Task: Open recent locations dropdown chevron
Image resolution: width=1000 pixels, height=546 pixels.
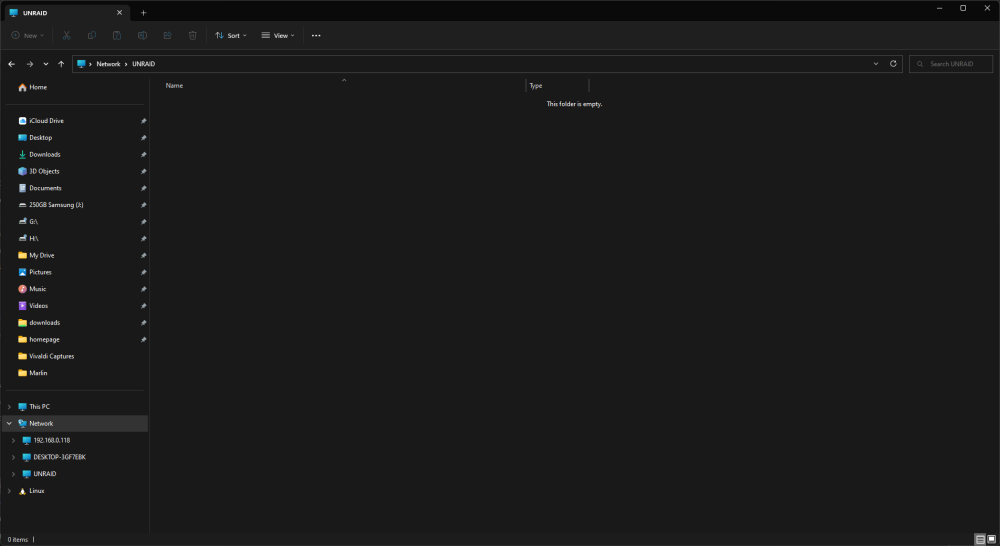Action: coord(46,64)
